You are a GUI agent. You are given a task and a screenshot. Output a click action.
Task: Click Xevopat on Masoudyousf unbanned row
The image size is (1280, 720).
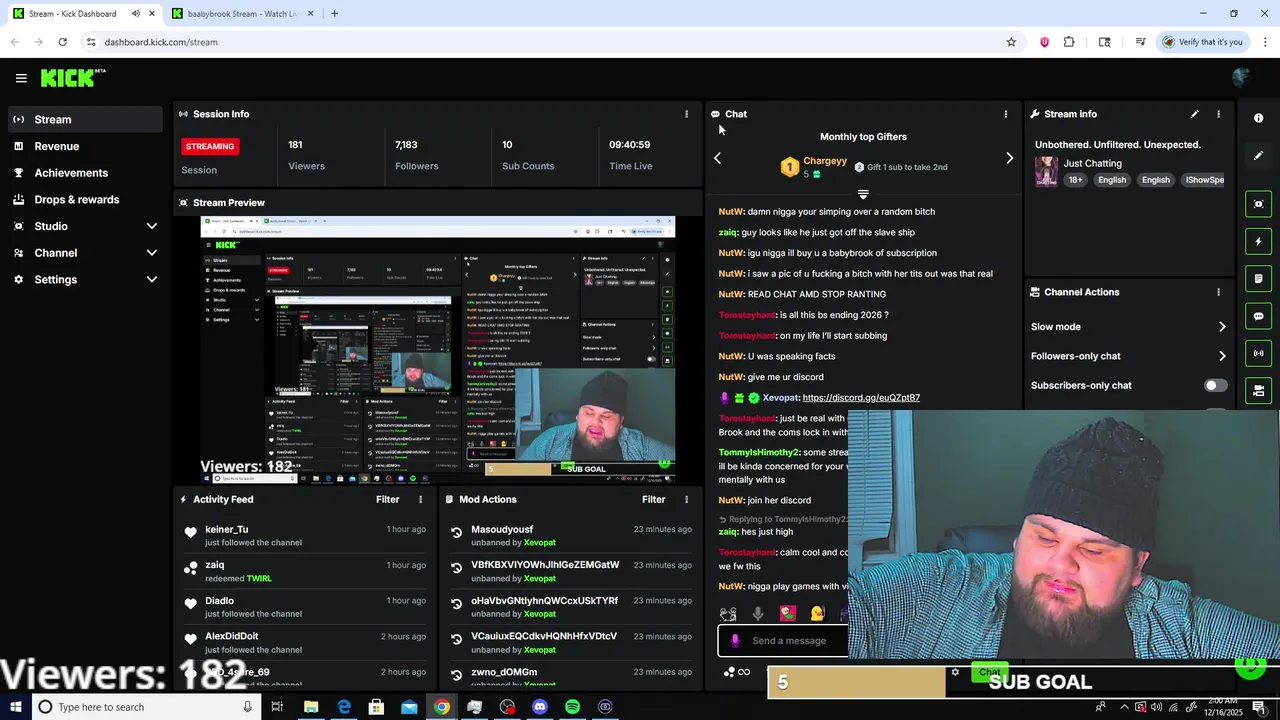[539, 543]
